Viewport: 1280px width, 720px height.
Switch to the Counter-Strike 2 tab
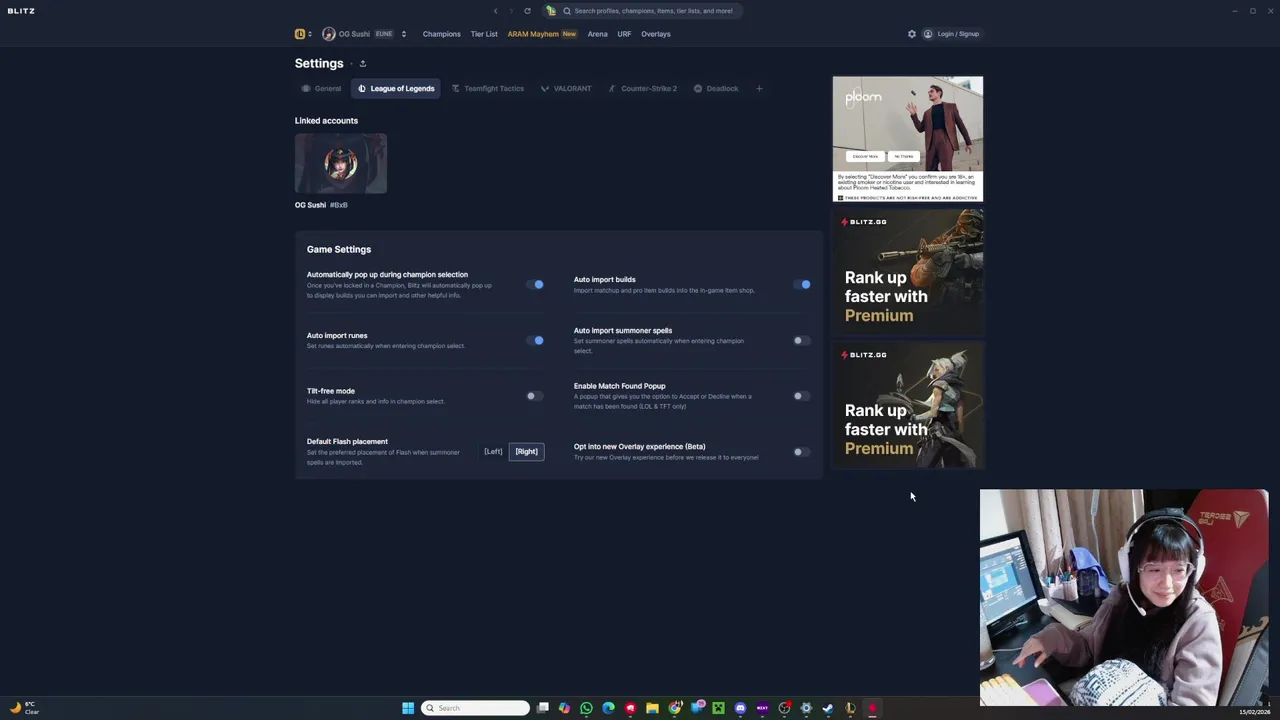tap(643, 89)
